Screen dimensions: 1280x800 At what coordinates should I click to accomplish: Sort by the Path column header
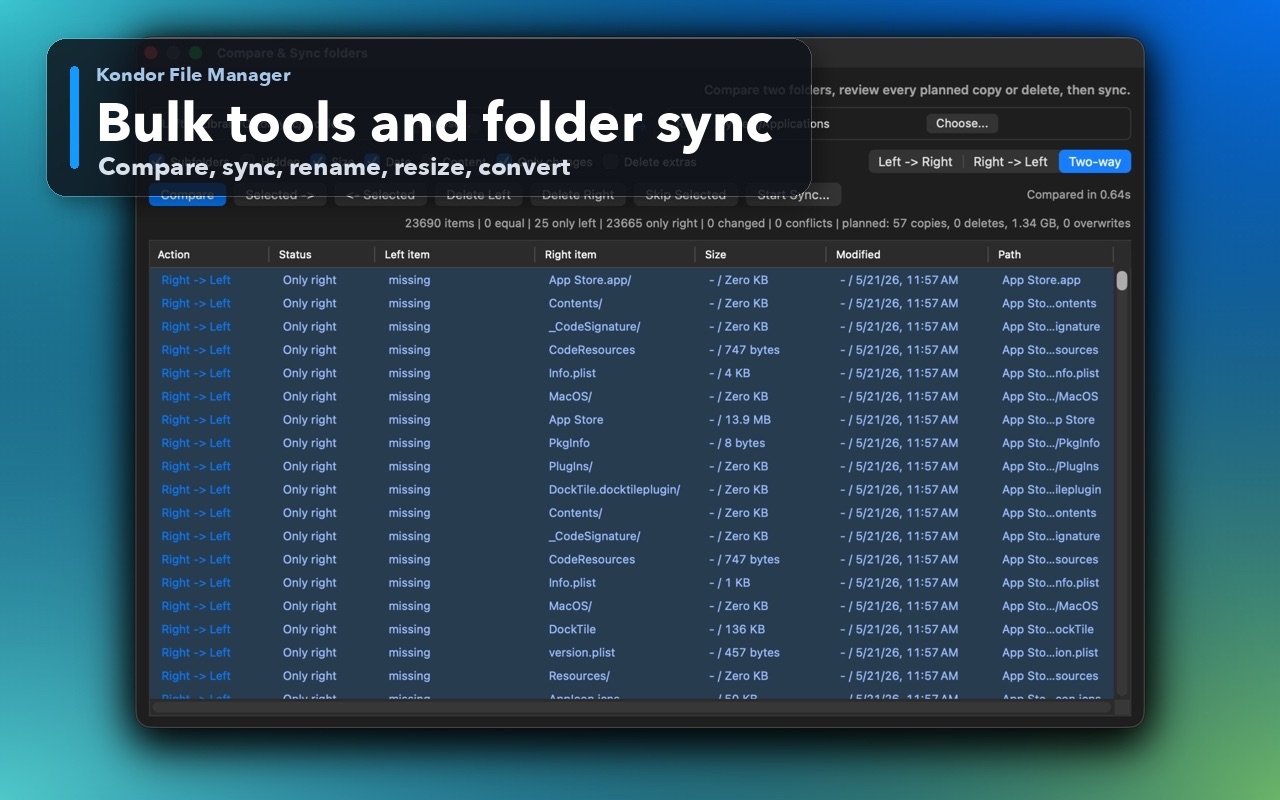1050,255
